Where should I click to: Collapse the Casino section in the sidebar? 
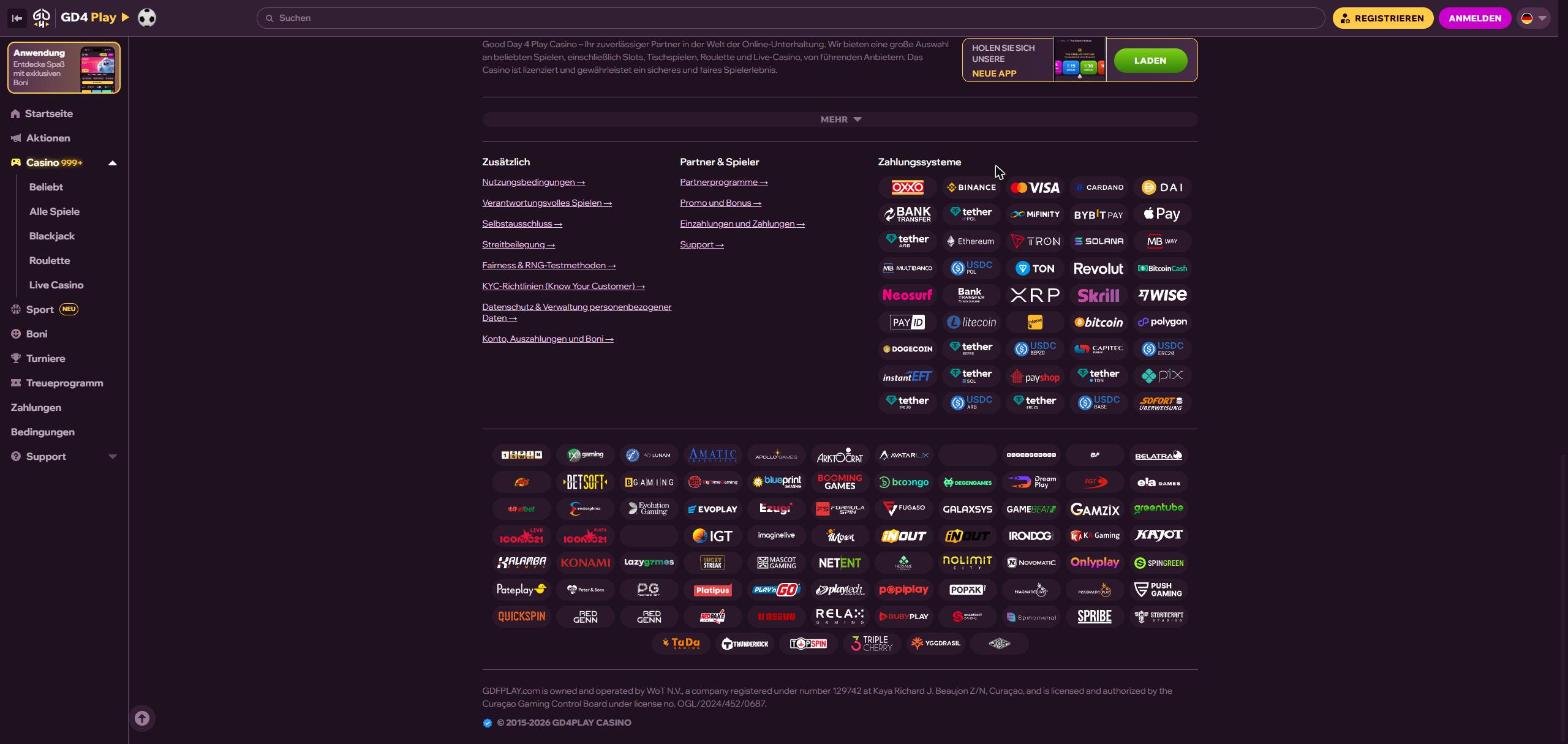112,163
